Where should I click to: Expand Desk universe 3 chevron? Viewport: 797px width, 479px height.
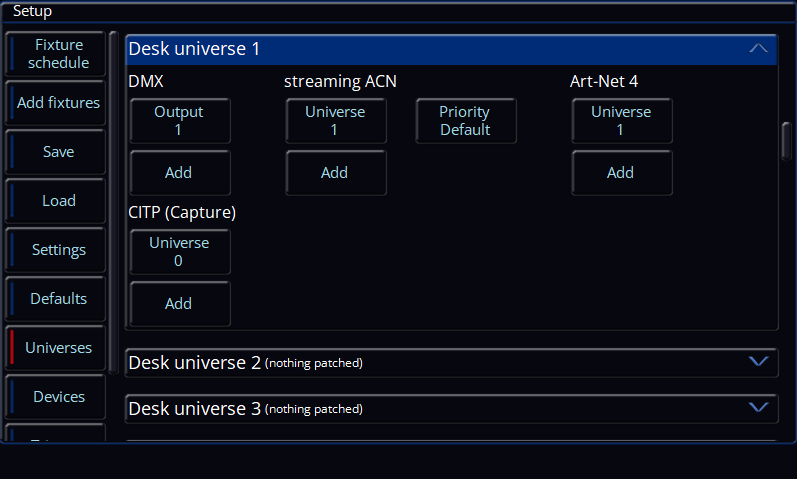click(x=758, y=407)
